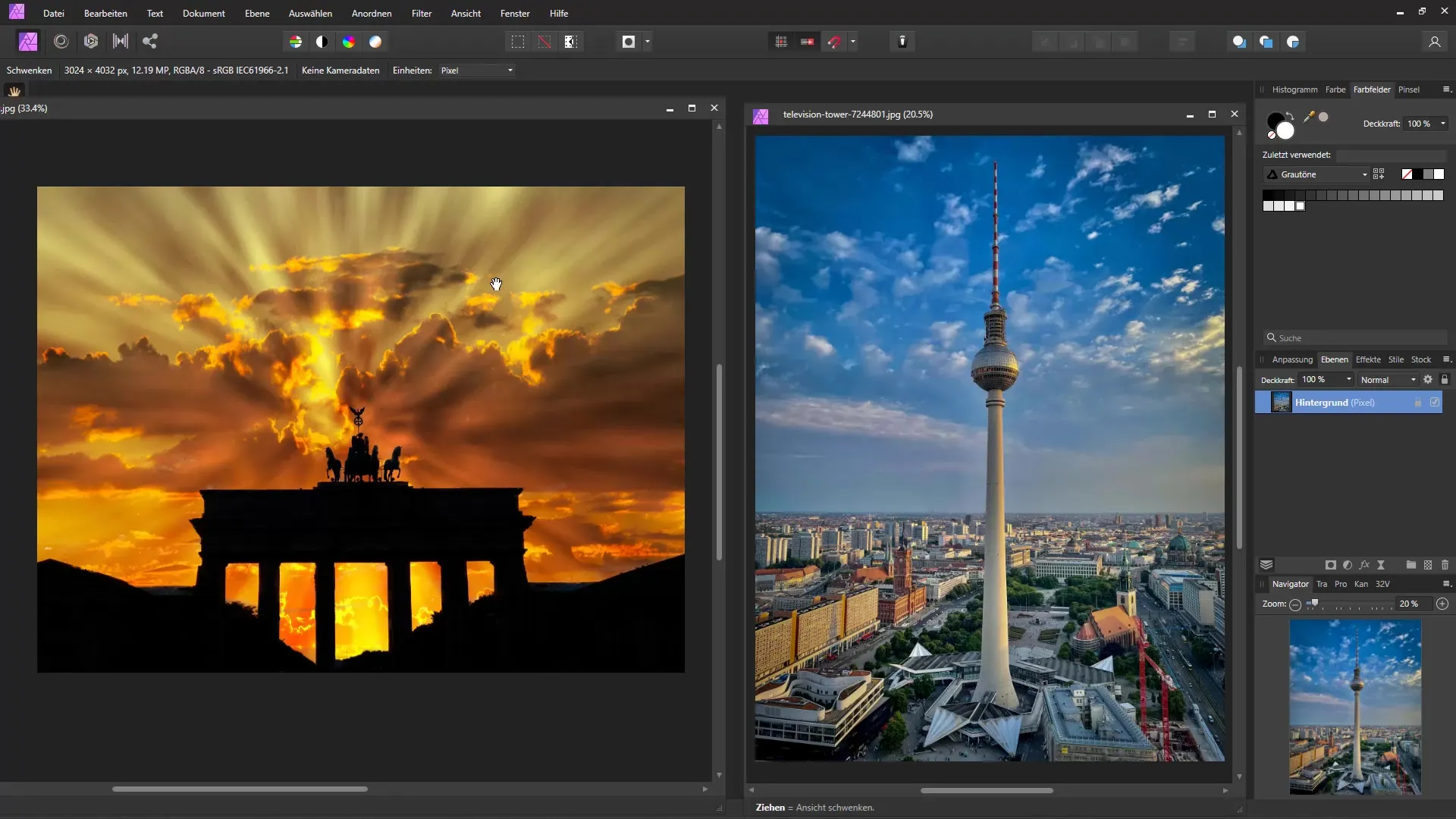1456x819 pixels.
Task: Open the Farbfelder panel options menu
Action: (1446, 89)
